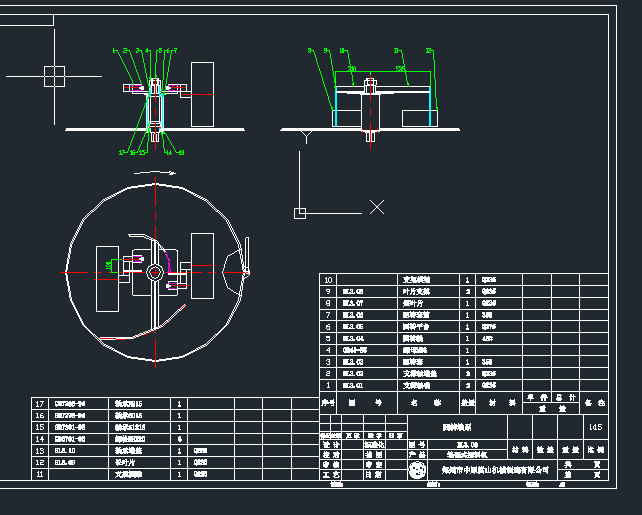Select the left tall rectangle in plan view
The image size is (642, 515).
(107, 279)
